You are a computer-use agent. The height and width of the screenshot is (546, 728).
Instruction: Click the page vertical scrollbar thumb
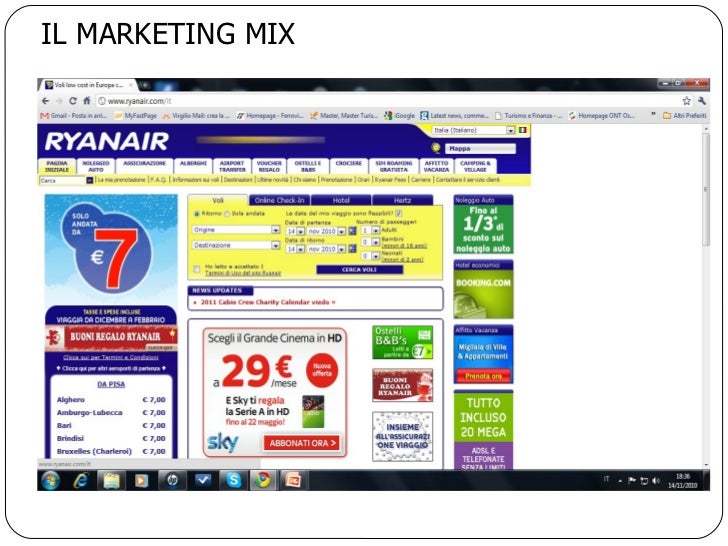706,189
